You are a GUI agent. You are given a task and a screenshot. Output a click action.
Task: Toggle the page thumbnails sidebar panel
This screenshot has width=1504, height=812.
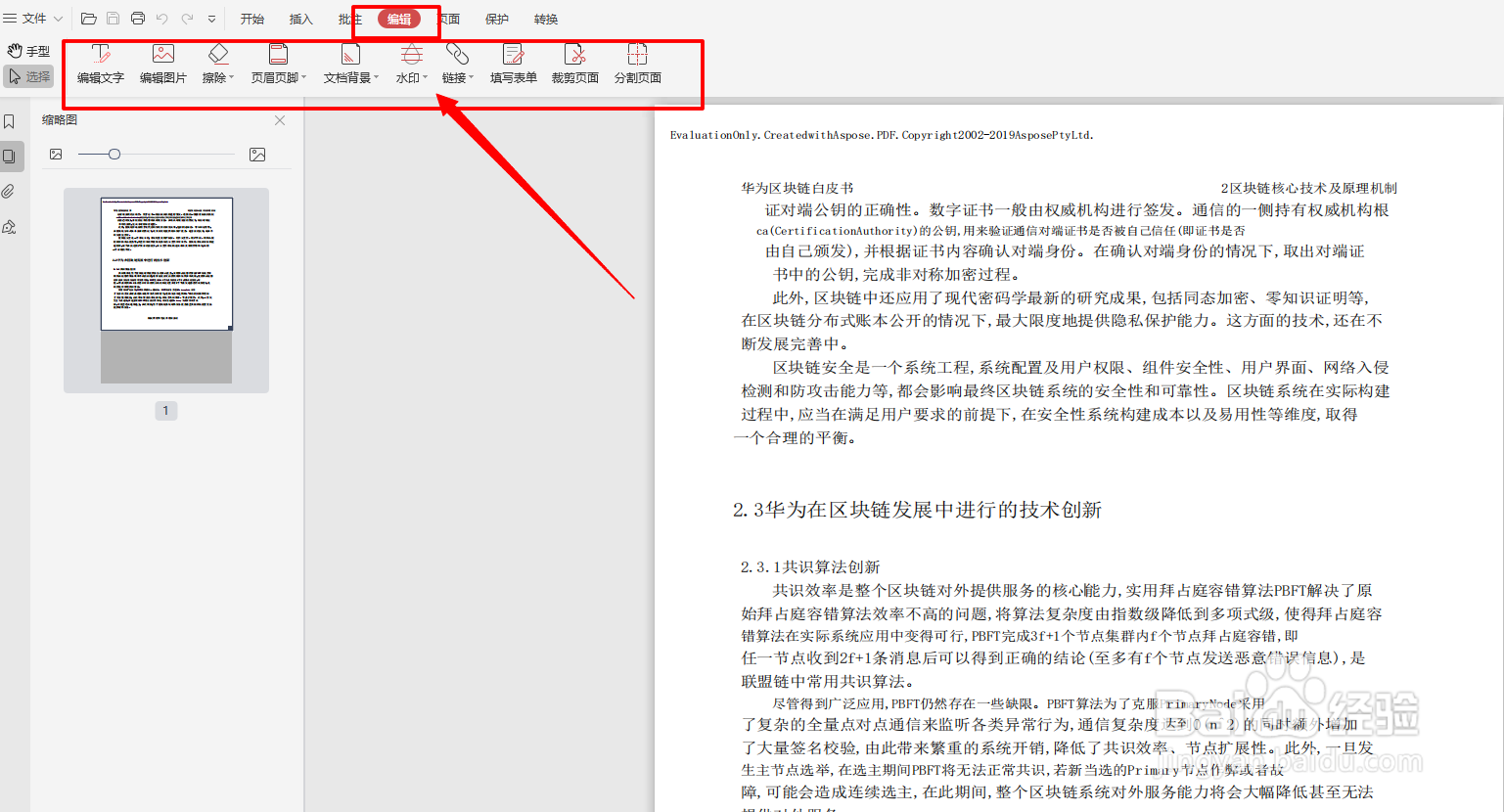click(x=12, y=156)
